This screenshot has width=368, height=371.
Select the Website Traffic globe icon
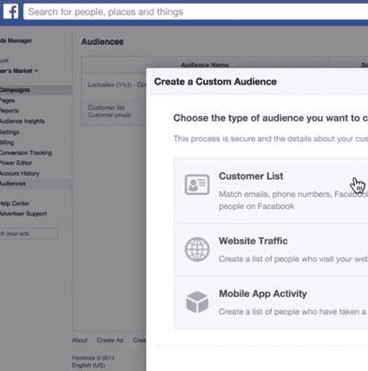197,249
